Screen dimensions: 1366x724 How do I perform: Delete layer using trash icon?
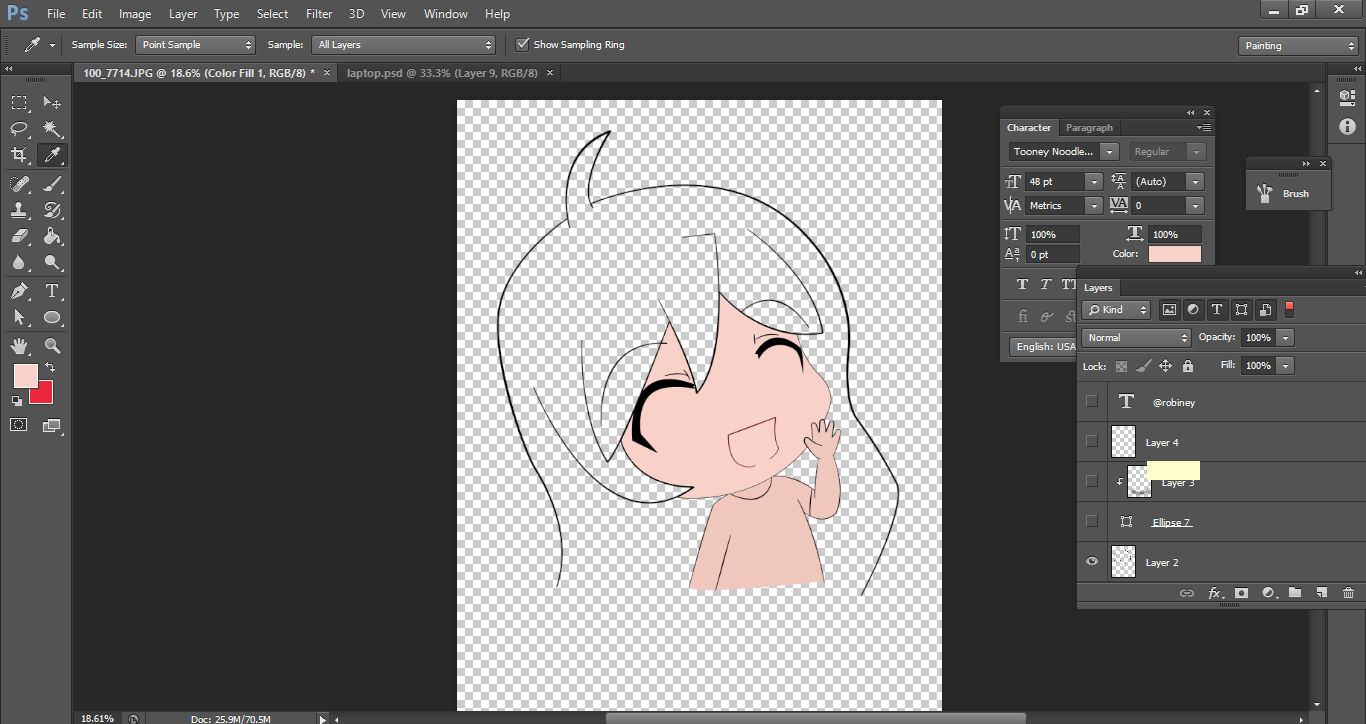1348,593
